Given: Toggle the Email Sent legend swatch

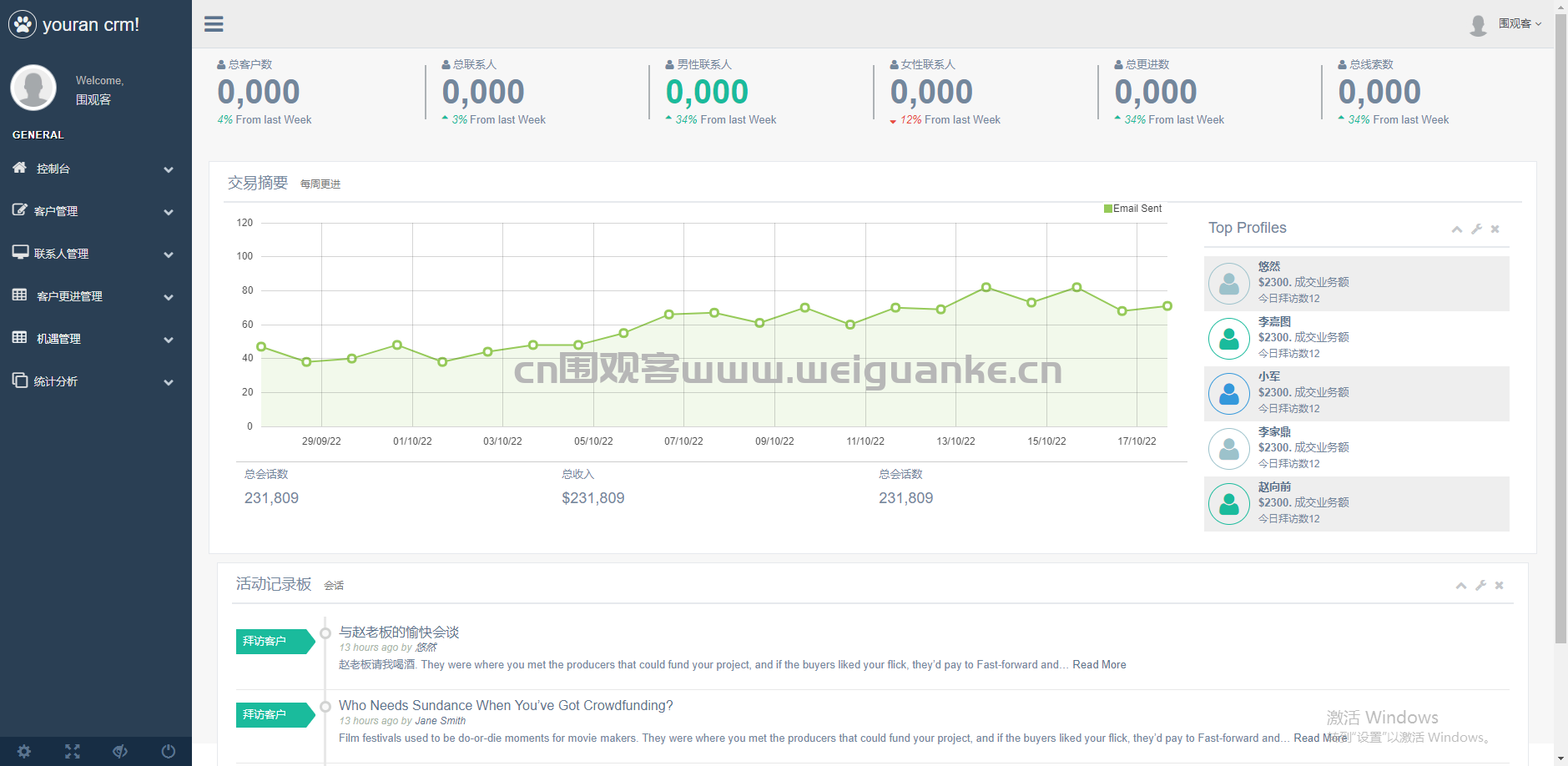Looking at the screenshot, I should (x=1107, y=209).
